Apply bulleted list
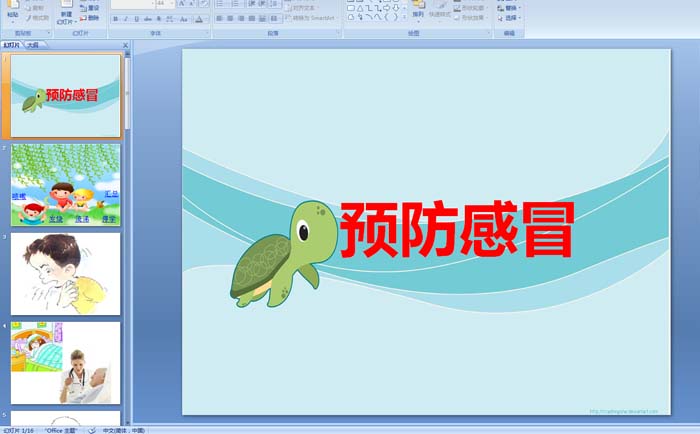The width and height of the screenshot is (700, 434). 221,4
